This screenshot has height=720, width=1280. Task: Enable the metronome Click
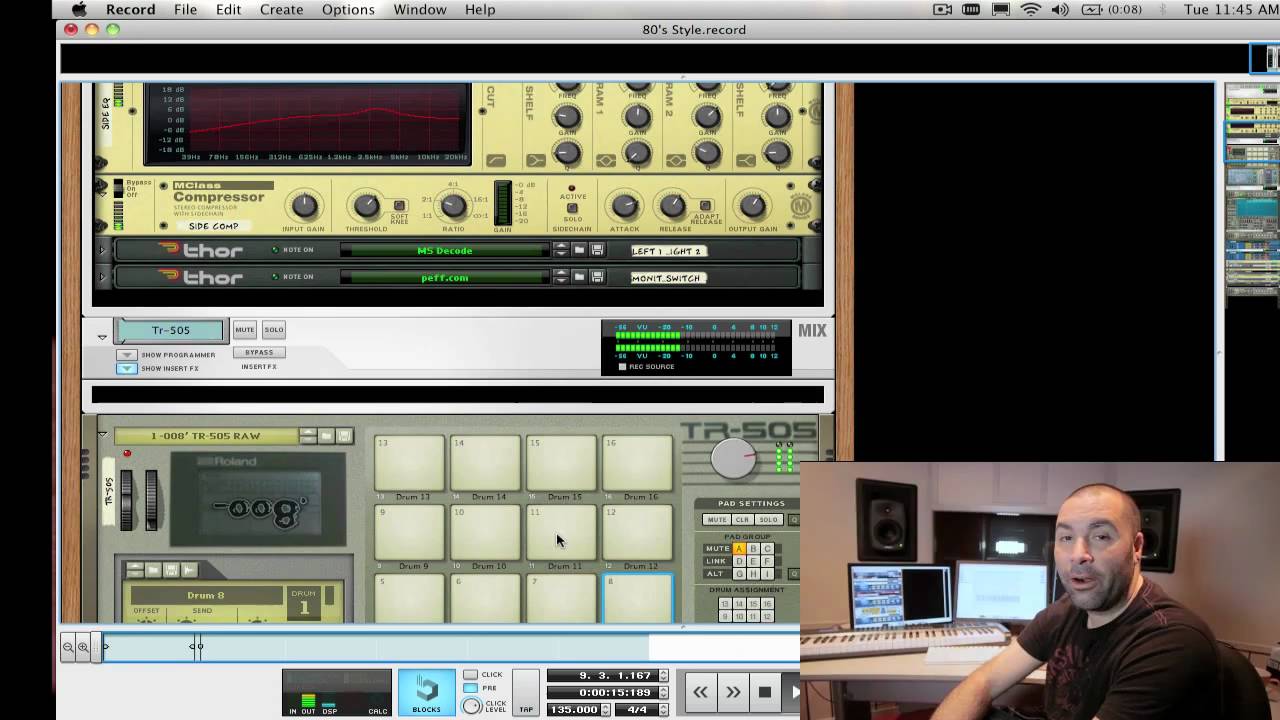click(x=470, y=675)
